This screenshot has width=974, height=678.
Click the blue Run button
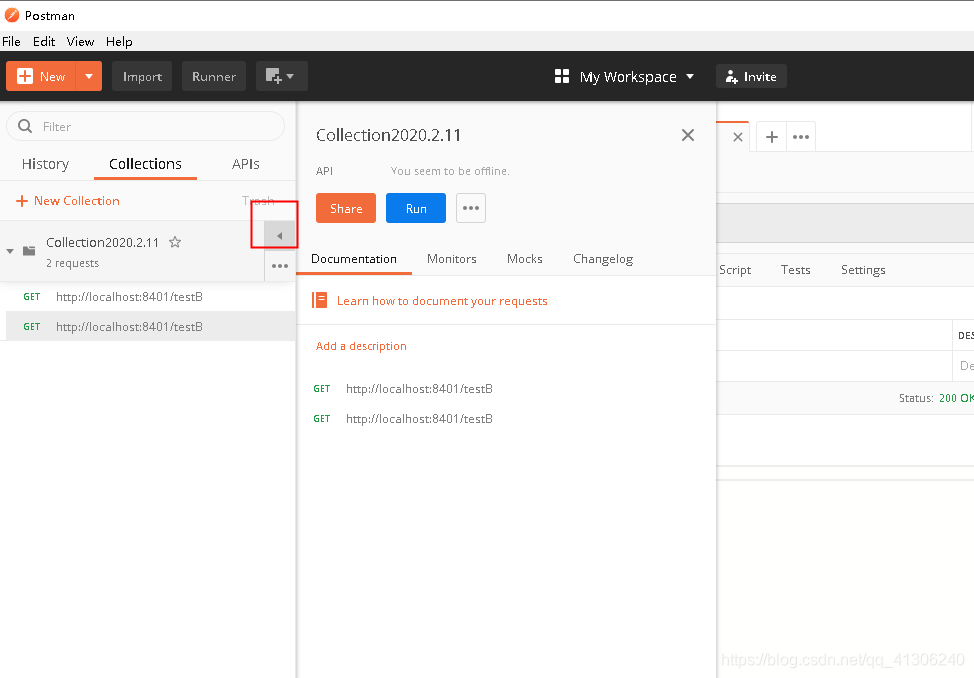pos(416,208)
